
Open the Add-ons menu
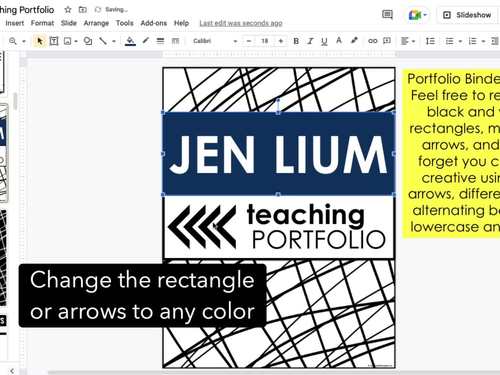(x=153, y=23)
